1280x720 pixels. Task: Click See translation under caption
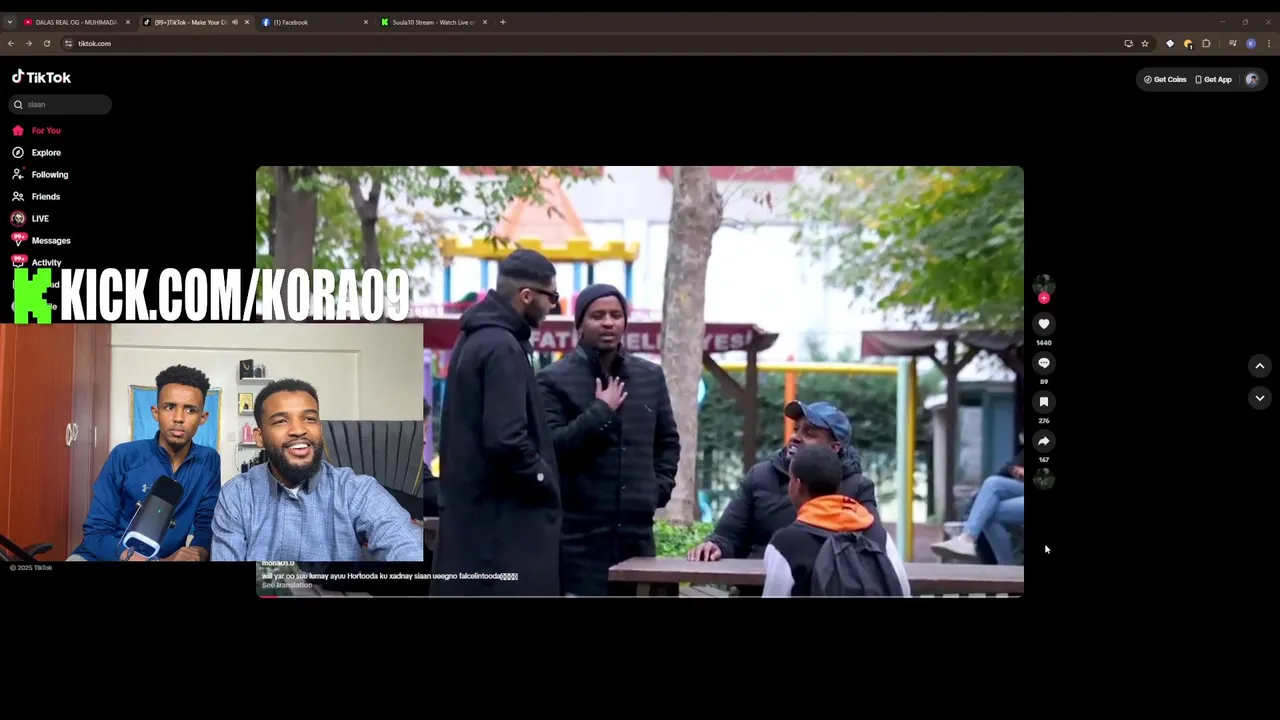287,585
